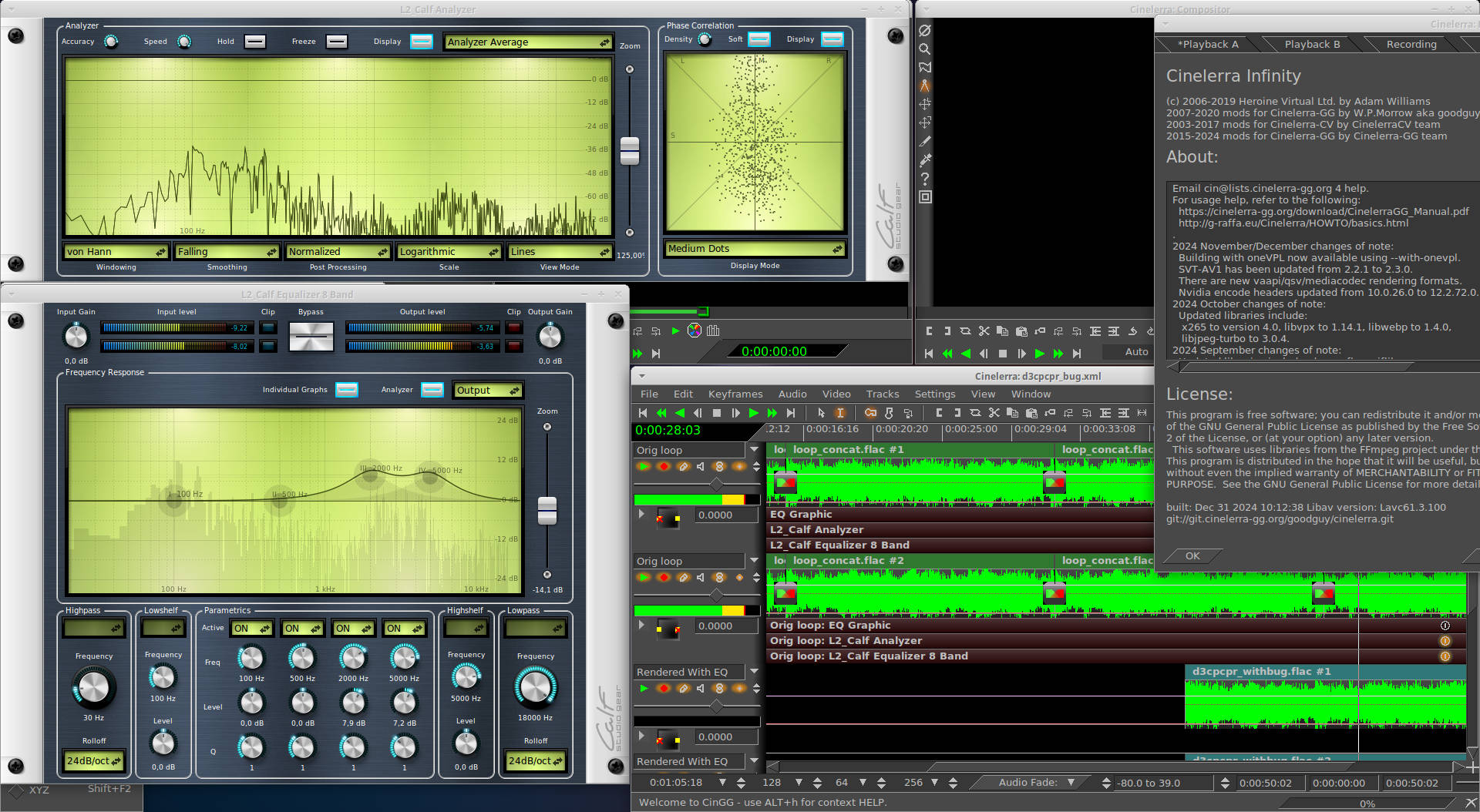The height and width of the screenshot is (812, 1480).
Task: Click the eyedropper tool in Compositor
Action: click(925, 160)
